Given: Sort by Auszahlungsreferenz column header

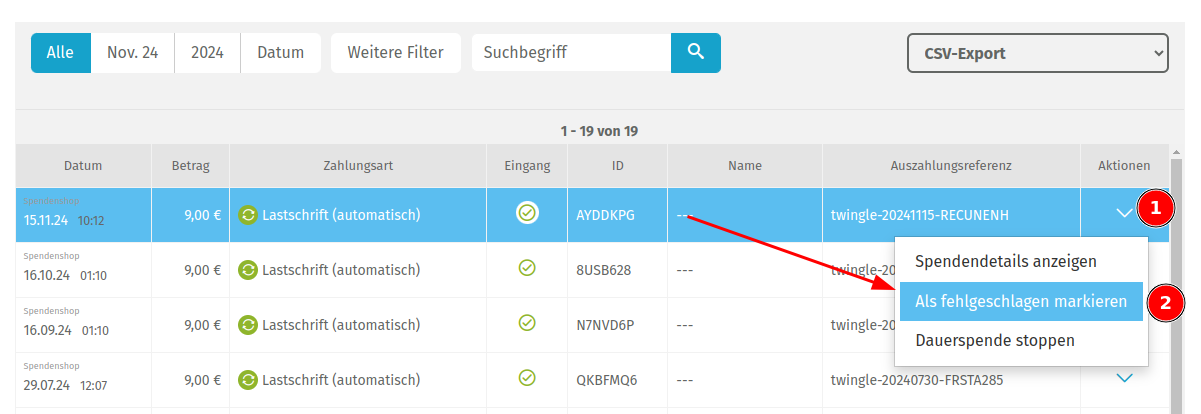Looking at the screenshot, I should click(x=951, y=166).
